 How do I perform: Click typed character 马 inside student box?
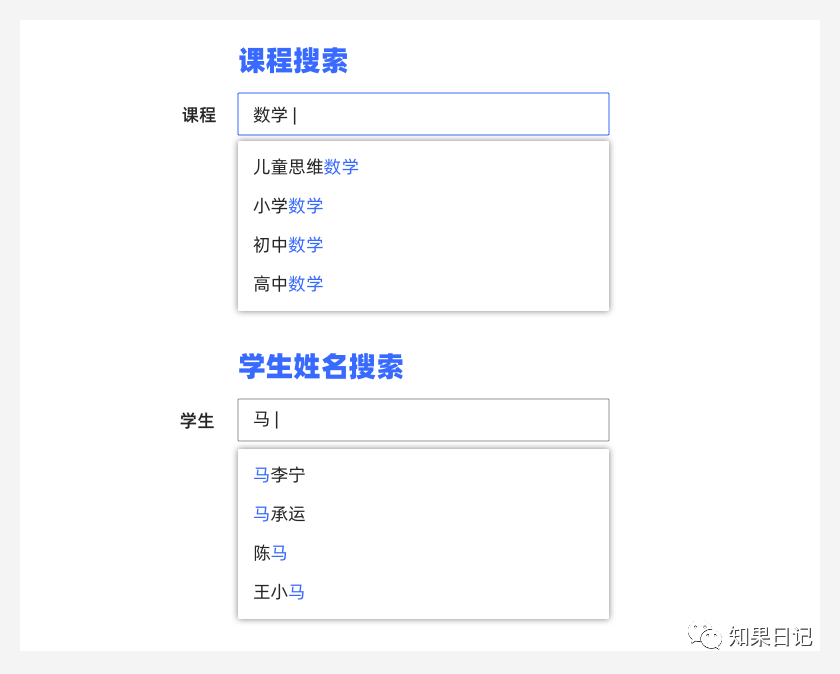click(x=261, y=420)
